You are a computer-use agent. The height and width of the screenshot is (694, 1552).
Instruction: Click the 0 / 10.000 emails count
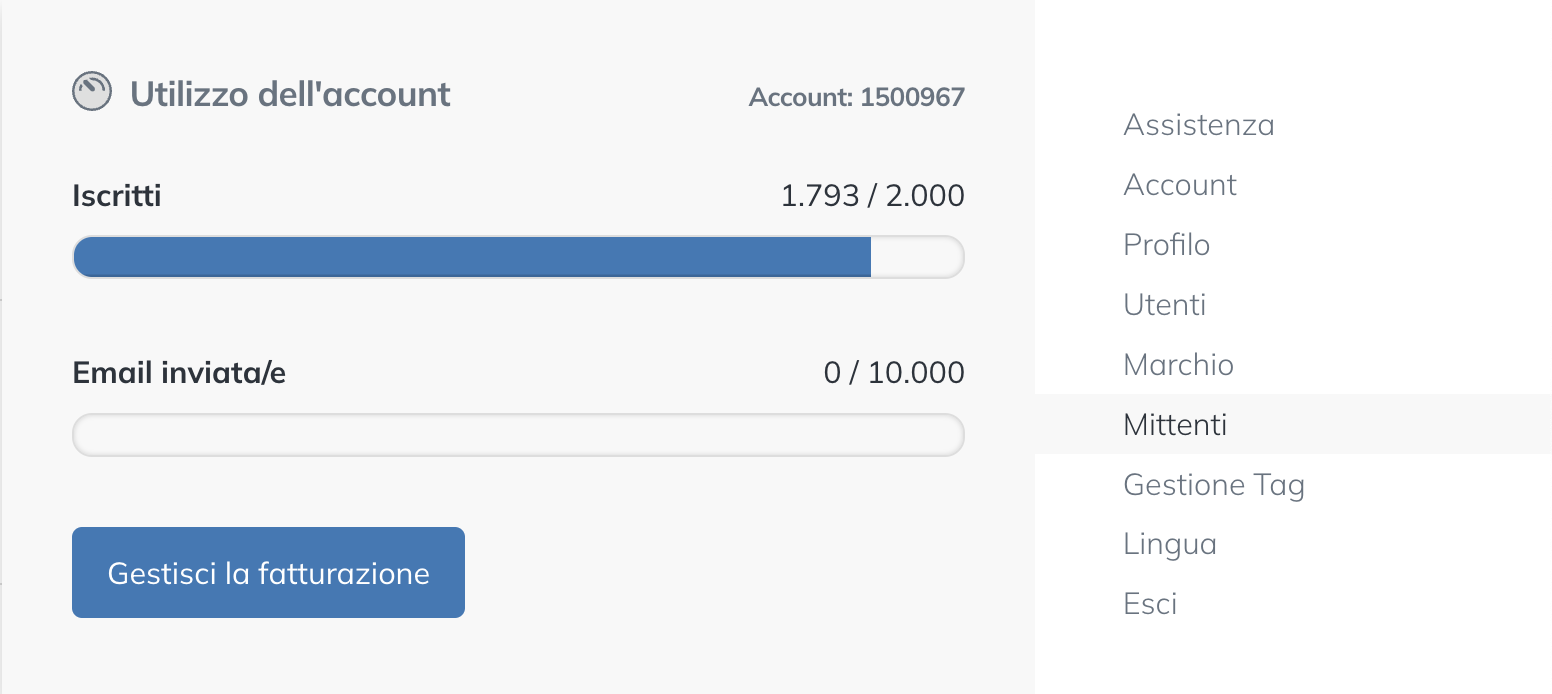coord(894,373)
